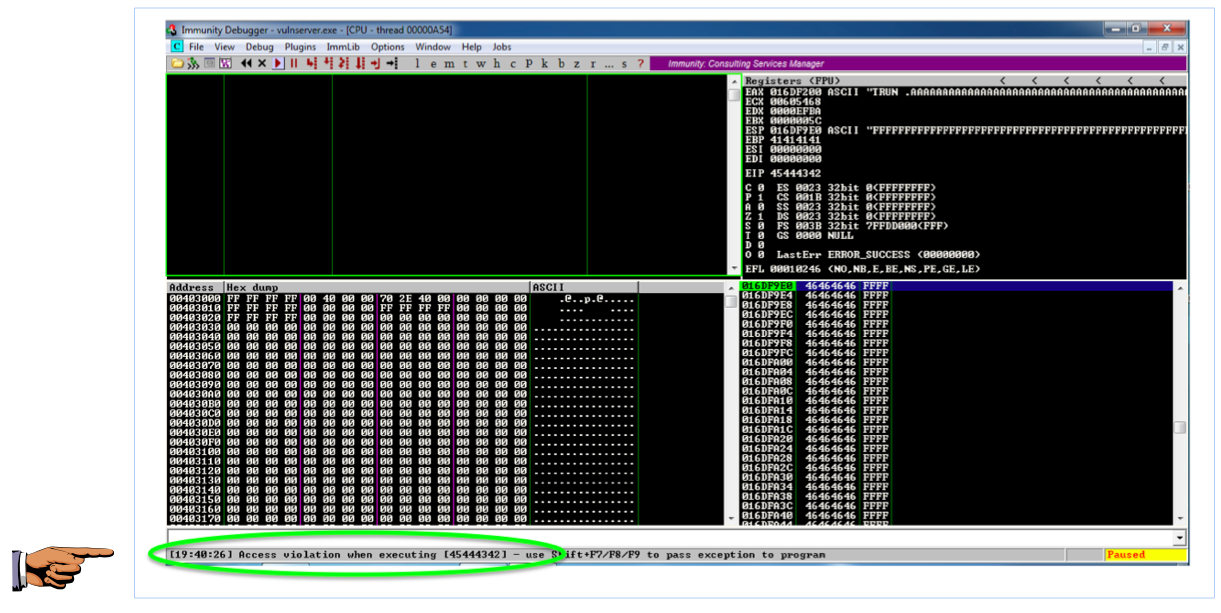Close the debugged program with X icon
This screenshot has width=1221, height=613.
[x=262, y=63]
